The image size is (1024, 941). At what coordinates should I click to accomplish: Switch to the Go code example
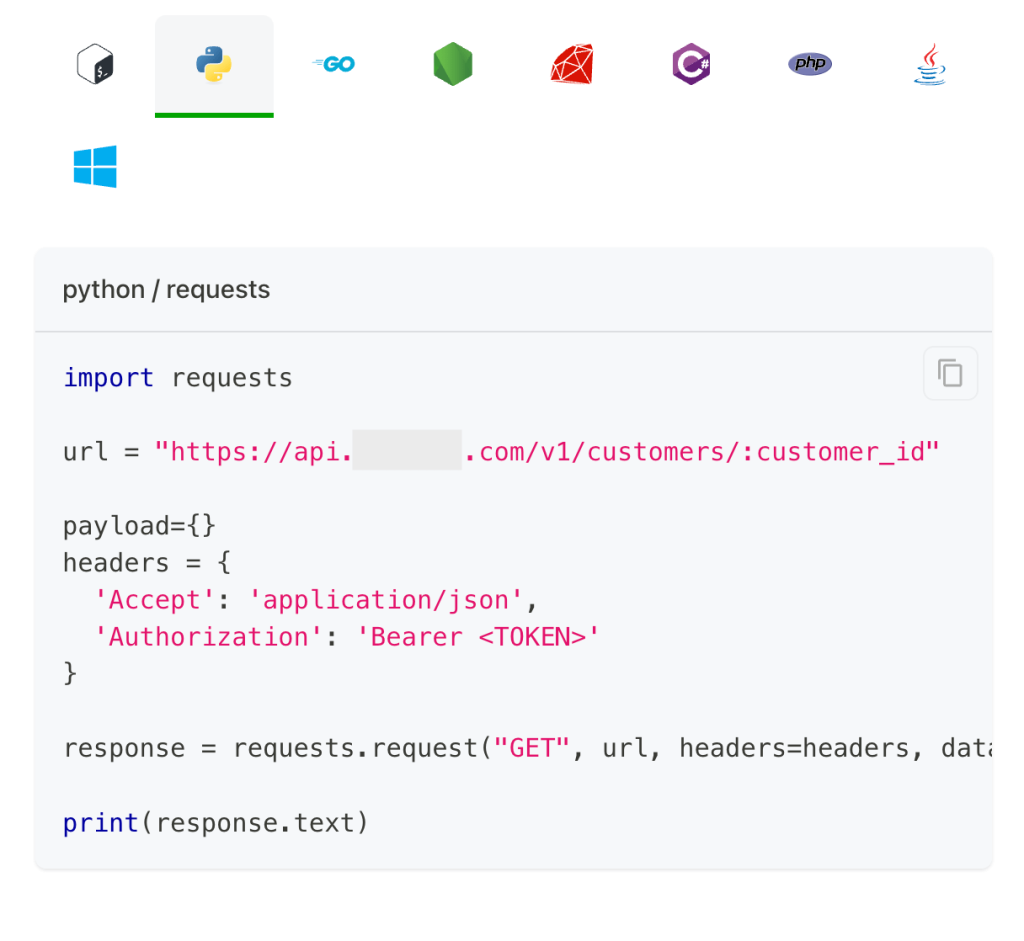[x=333, y=64]
